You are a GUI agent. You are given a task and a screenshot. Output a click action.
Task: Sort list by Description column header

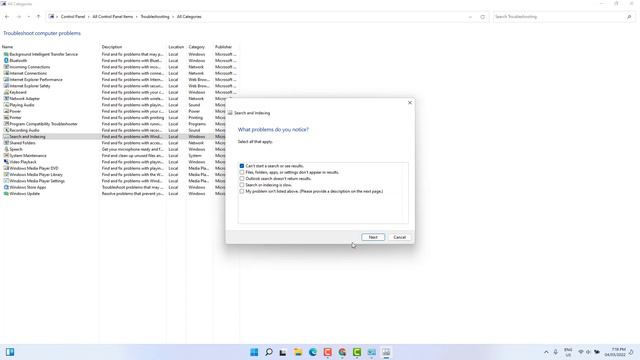point(112,47)
